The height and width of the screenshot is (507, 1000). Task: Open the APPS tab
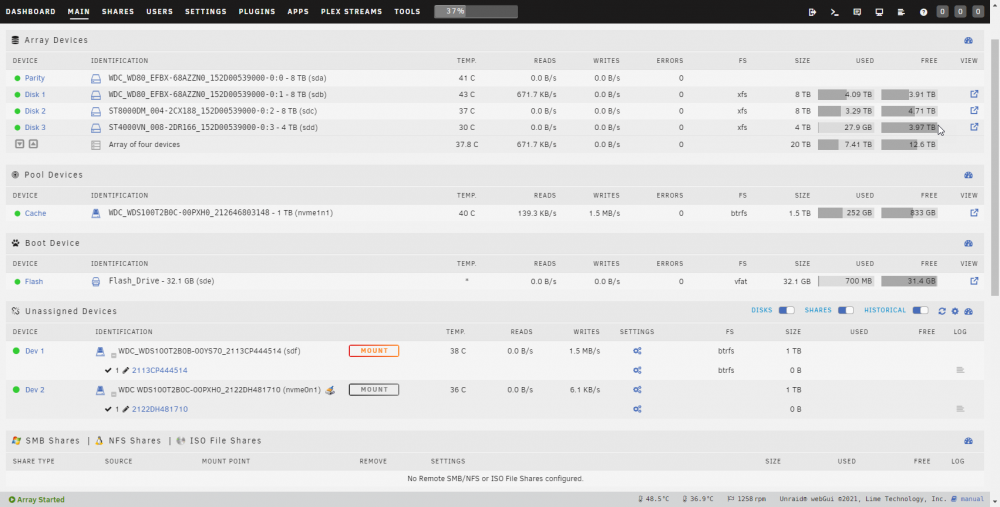click(298, 11)
